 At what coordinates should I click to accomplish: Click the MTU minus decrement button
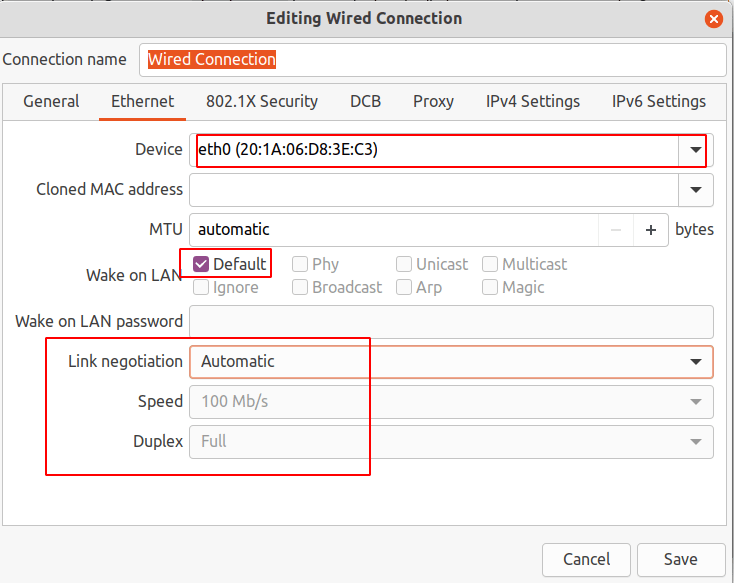click(616, 230)
